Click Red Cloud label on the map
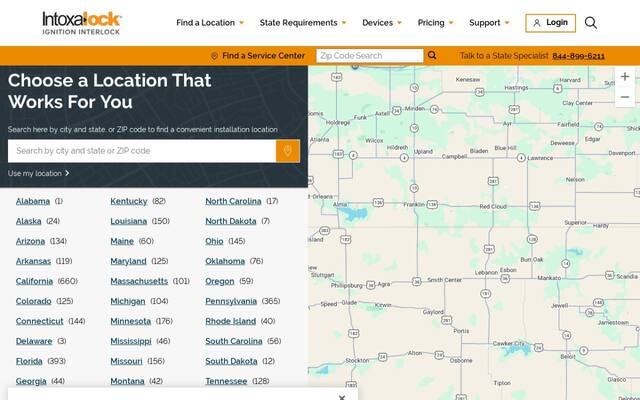The height and width of the screenshot is (400, 640). click(x=493, y=207)
